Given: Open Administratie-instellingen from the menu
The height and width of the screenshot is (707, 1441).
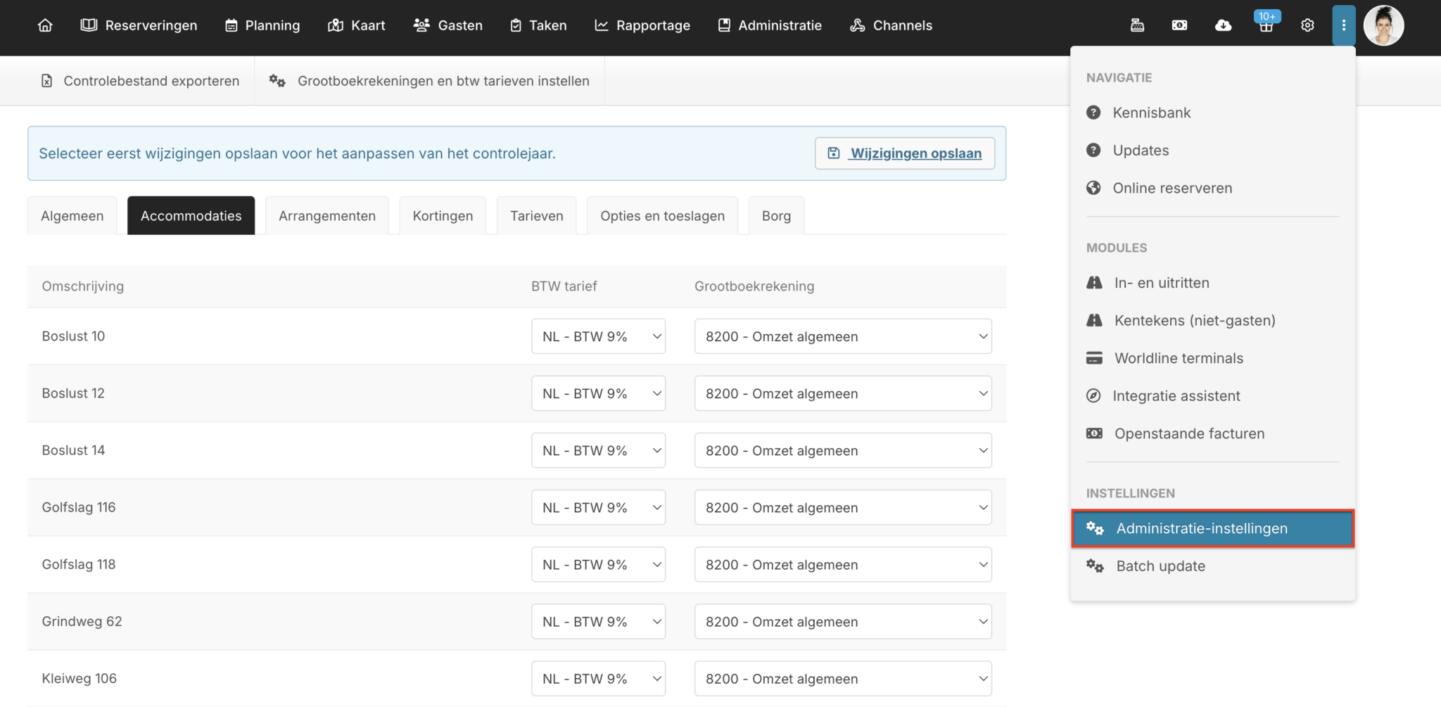Looking at the screenshot, I should pyautogui.click(x=1212, y=528).
